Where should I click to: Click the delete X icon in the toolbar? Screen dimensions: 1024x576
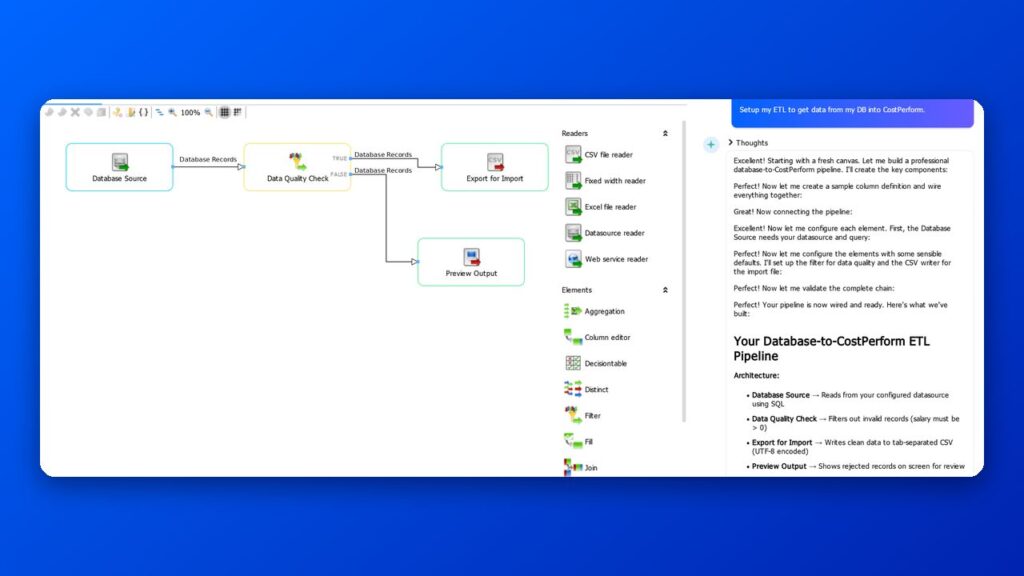coord(75,112)
